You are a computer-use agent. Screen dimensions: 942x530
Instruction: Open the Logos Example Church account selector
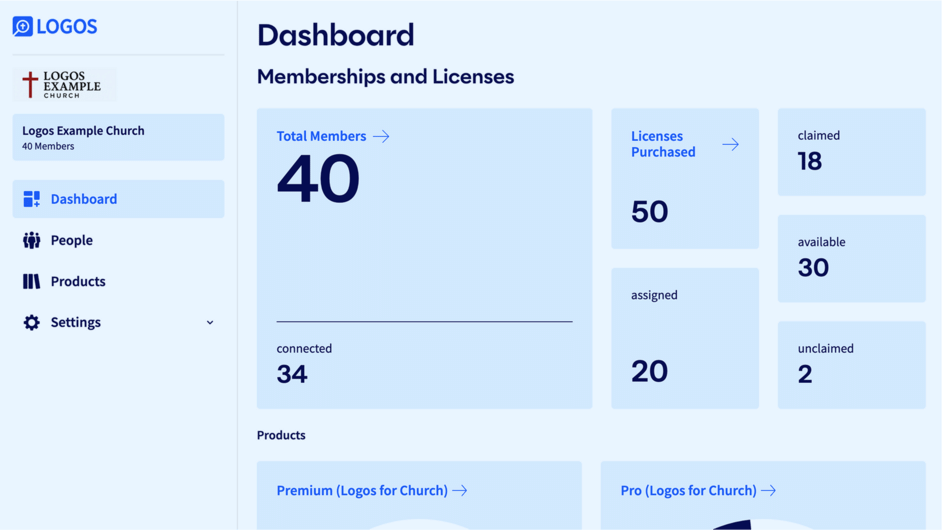click(118, 137)
